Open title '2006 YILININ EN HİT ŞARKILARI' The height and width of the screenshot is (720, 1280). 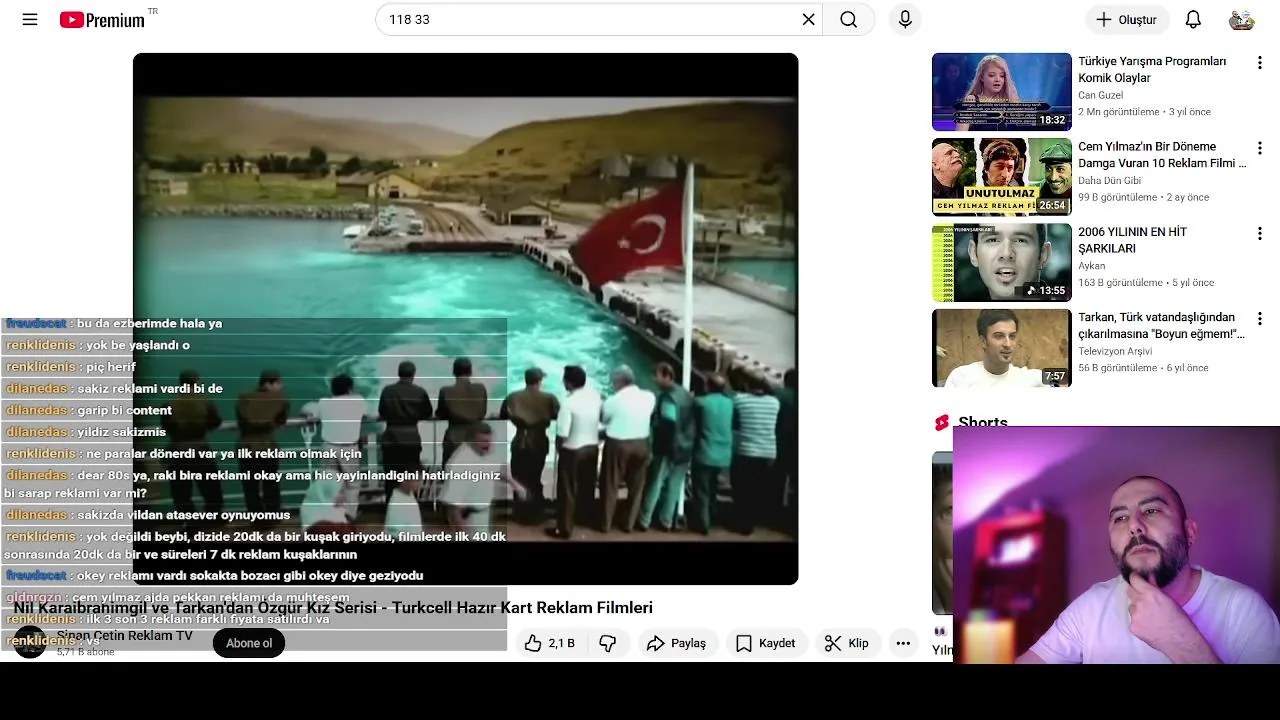coord(1133,240)
